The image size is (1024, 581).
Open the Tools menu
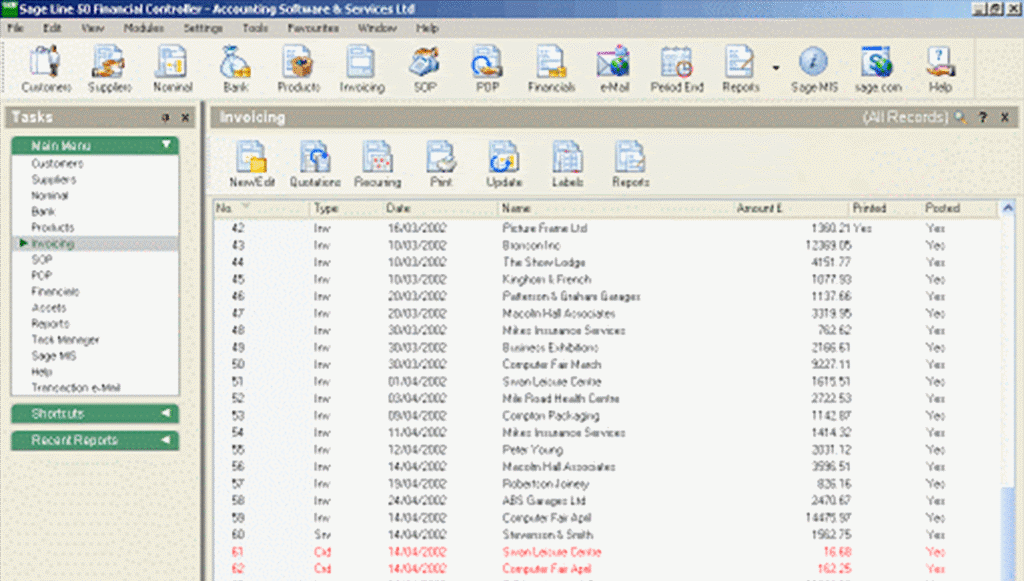(x=255, y=28)
